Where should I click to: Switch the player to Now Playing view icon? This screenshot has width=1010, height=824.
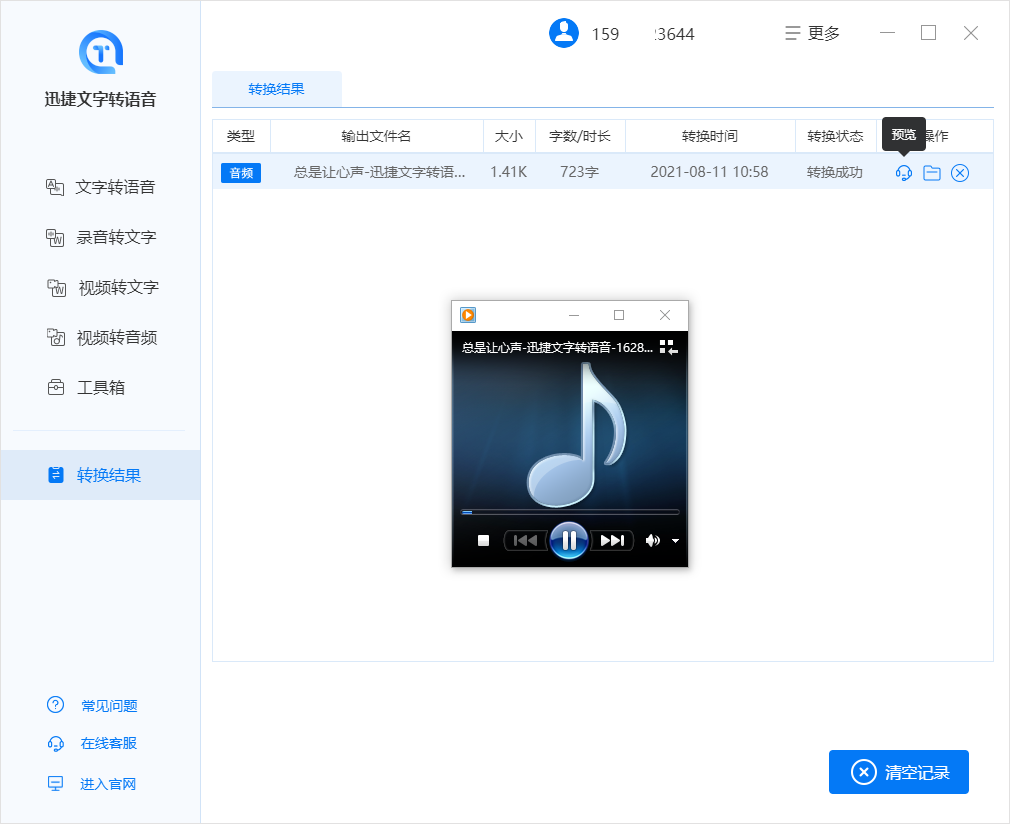tap(669, 347)
